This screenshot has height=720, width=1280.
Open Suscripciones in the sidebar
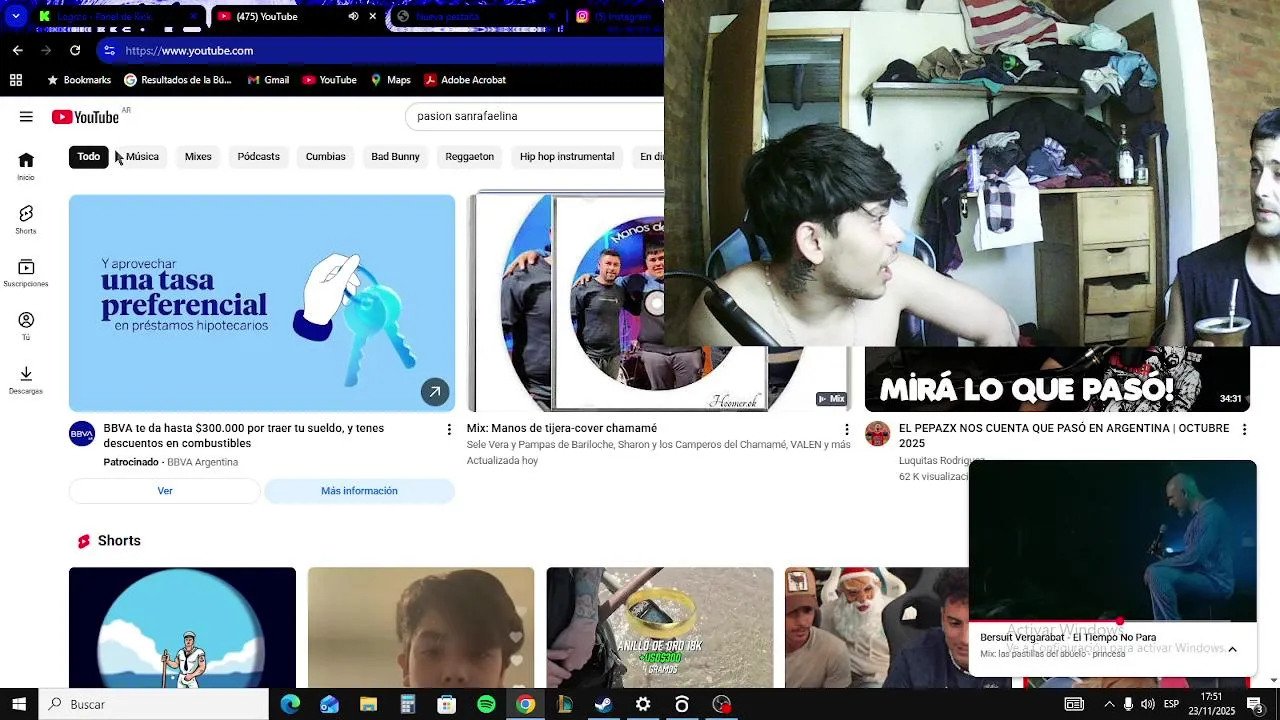[x=26, y=273]
